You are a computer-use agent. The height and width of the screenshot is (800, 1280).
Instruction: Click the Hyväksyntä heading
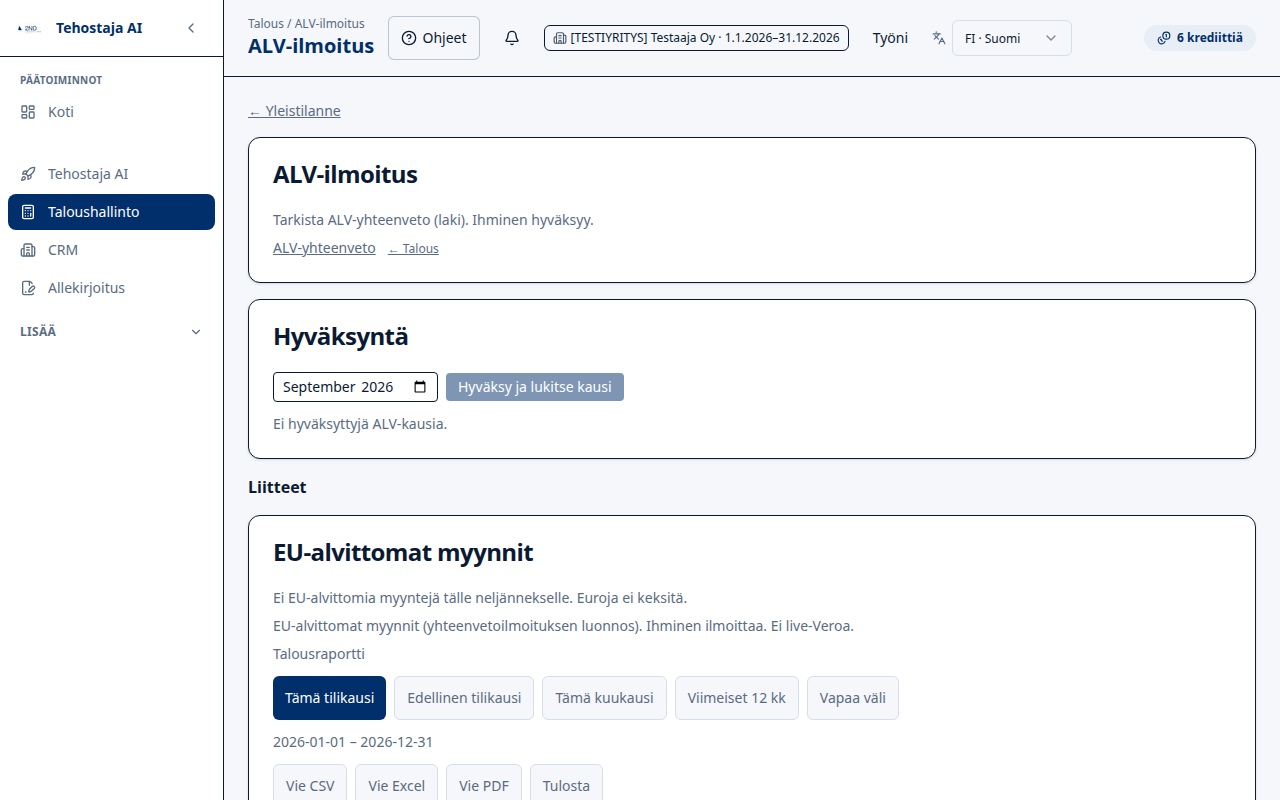point(341,337)
